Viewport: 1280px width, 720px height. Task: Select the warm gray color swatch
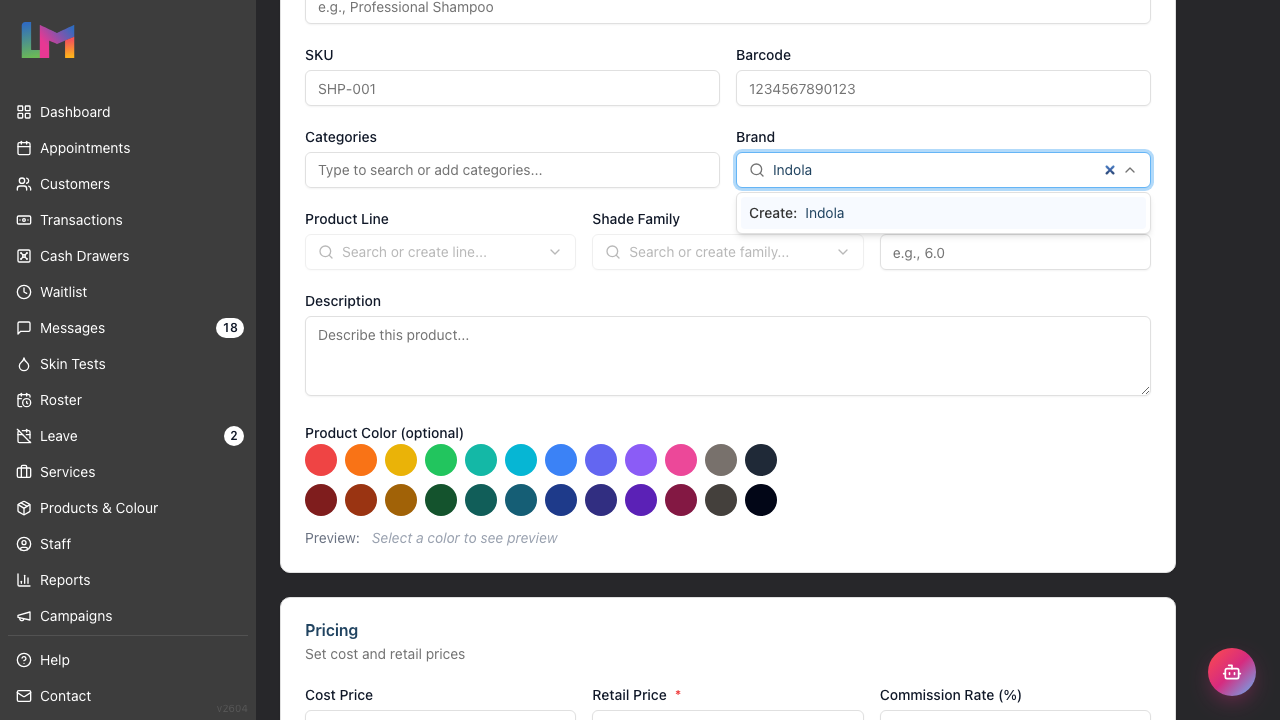point(721,460)
